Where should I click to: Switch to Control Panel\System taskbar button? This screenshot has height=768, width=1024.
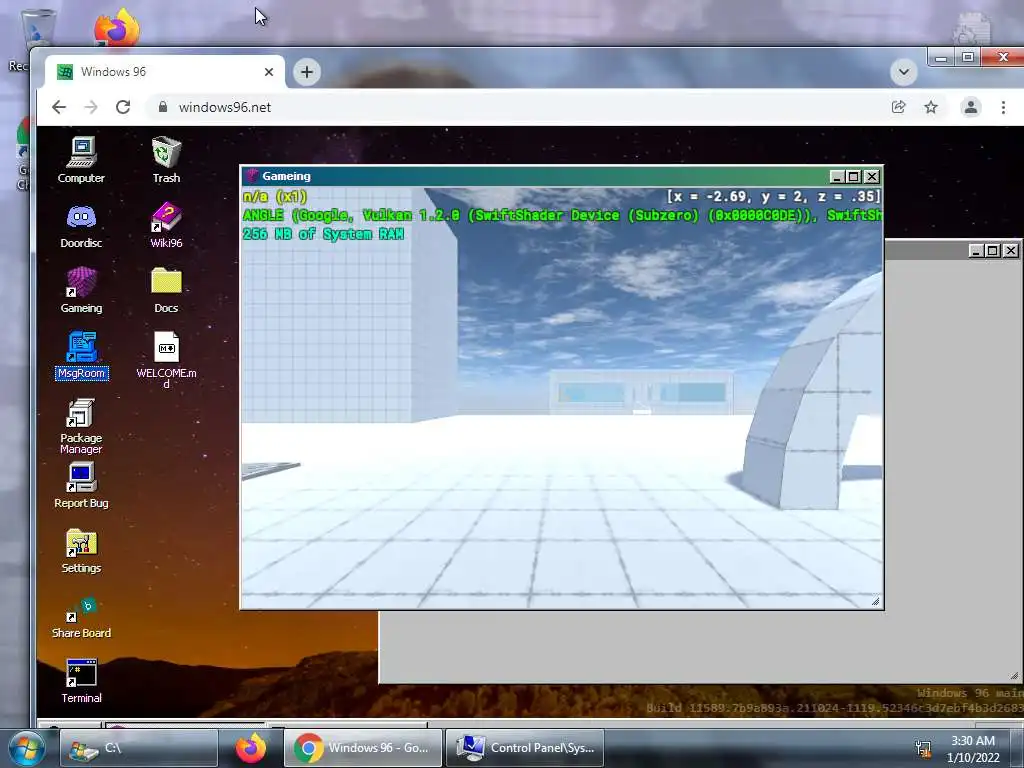(524, 748)
